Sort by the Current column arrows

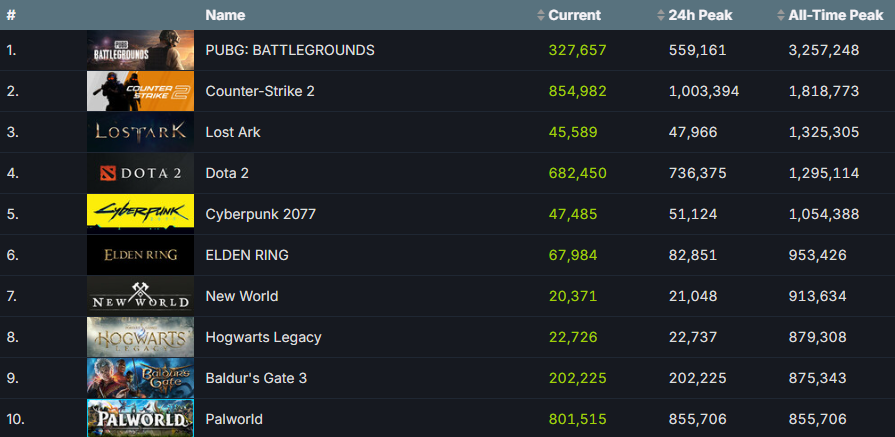pyautogui.click(x=541, y=15)
